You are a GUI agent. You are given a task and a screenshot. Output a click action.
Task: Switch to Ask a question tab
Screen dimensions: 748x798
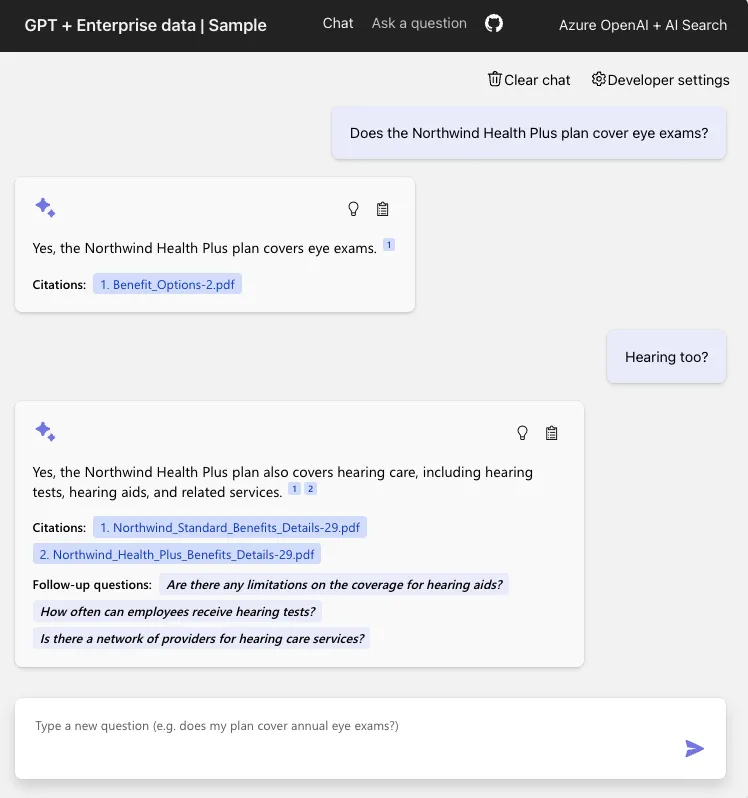(x=419, y=23)
